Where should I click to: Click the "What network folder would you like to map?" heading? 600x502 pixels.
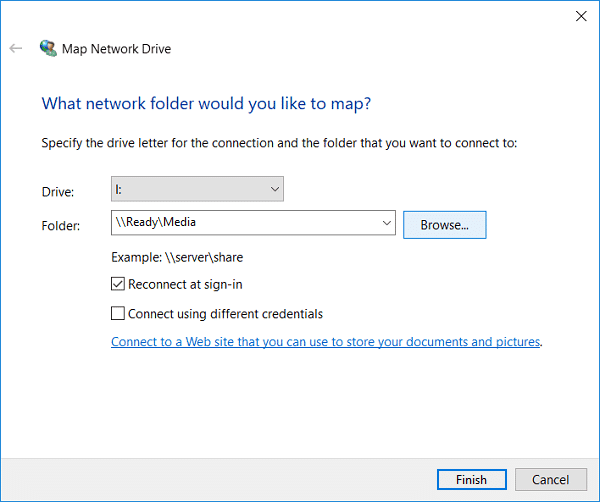tap(206, 104)
